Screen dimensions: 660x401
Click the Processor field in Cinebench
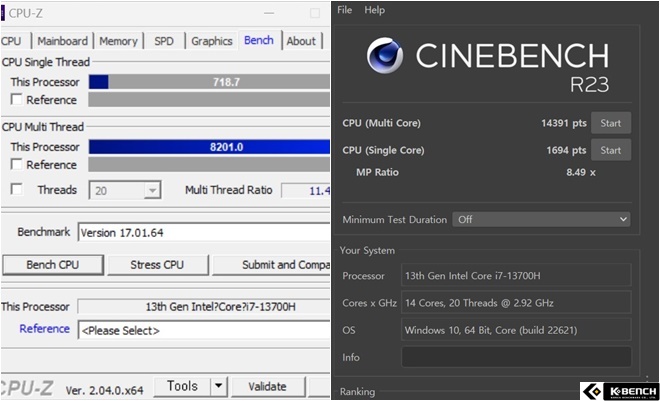516,276
